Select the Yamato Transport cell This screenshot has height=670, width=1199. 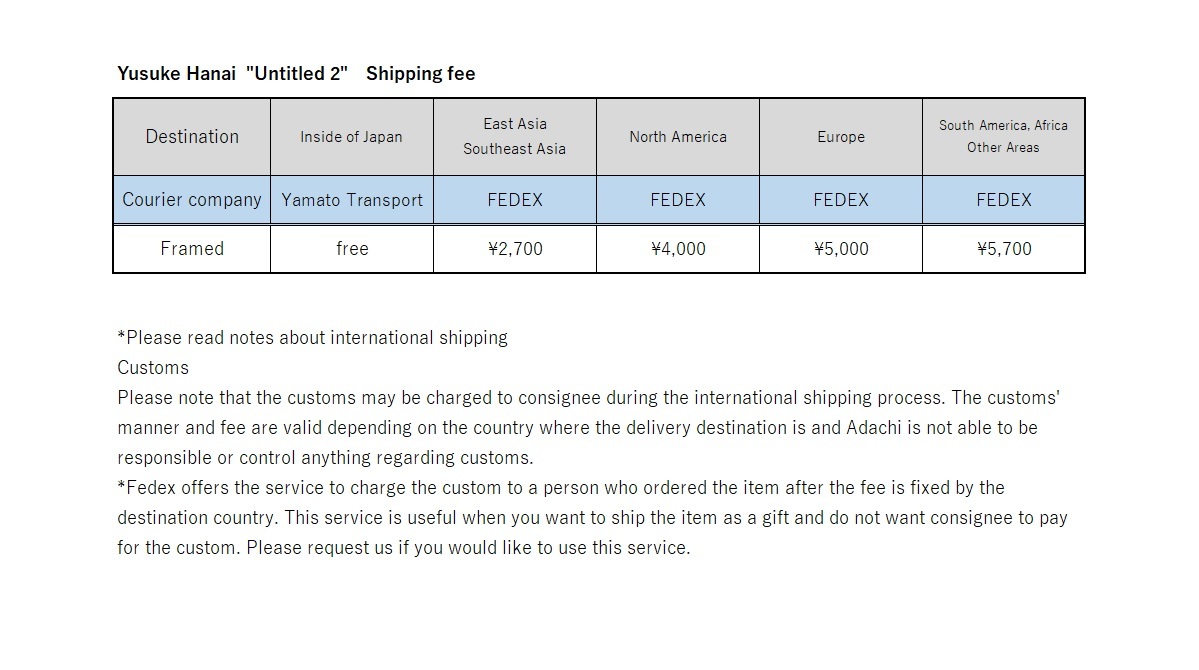pos(352,200)
